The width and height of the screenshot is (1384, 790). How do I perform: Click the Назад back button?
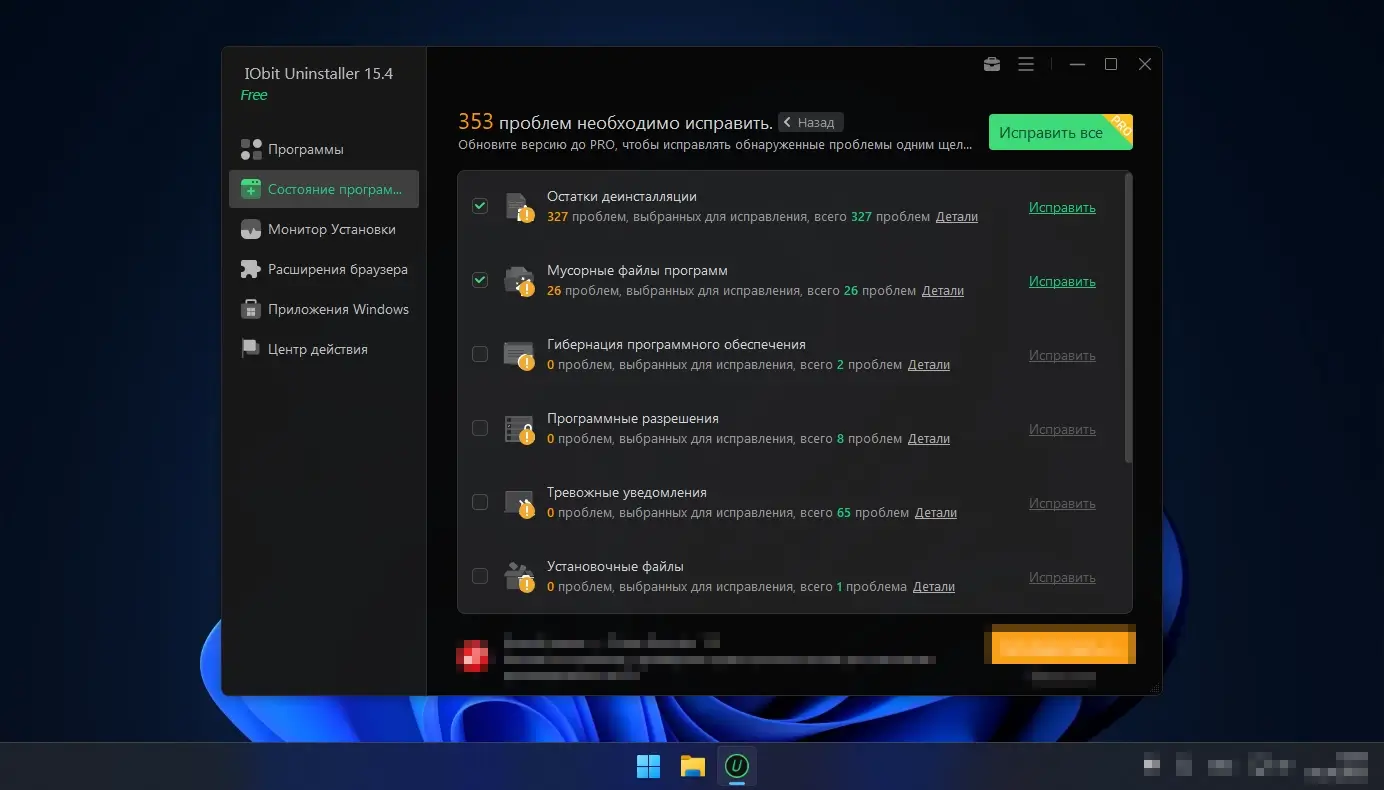click(x=811, y=122)
